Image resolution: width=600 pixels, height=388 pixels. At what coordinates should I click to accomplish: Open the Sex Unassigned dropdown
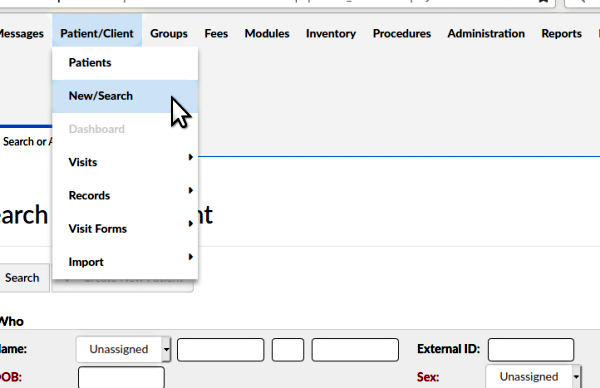(x=533, y=377)
